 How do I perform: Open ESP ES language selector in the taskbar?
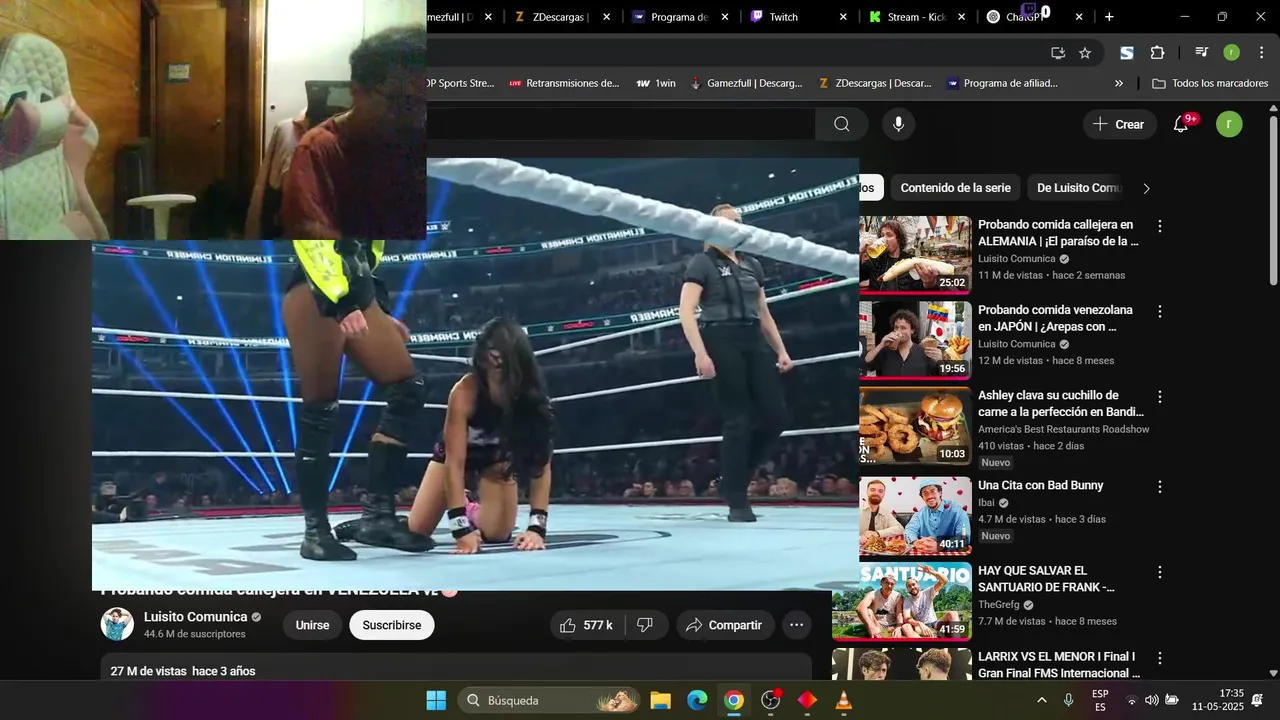[x=1100, y=700]
